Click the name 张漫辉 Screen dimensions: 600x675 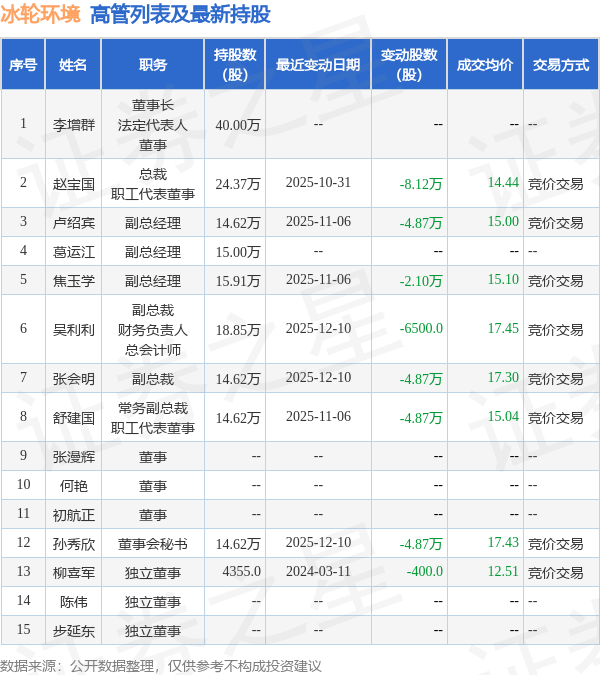pos(74,457)
